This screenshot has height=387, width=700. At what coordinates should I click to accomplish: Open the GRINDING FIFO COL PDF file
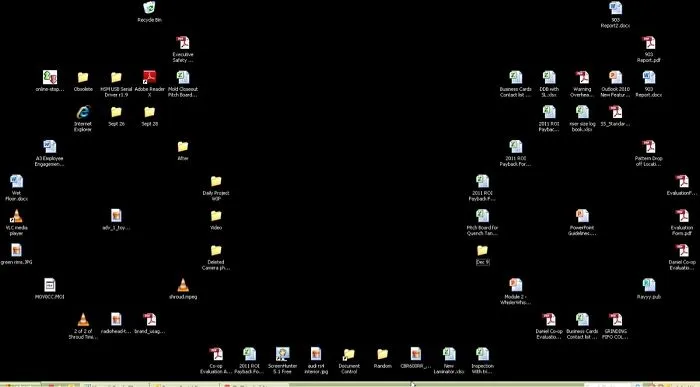(616, 320)
